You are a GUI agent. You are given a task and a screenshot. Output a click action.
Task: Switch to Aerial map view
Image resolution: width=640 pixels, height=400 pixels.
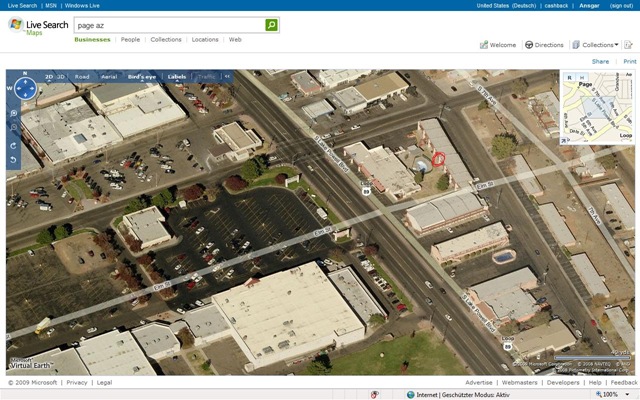point(109,76)
